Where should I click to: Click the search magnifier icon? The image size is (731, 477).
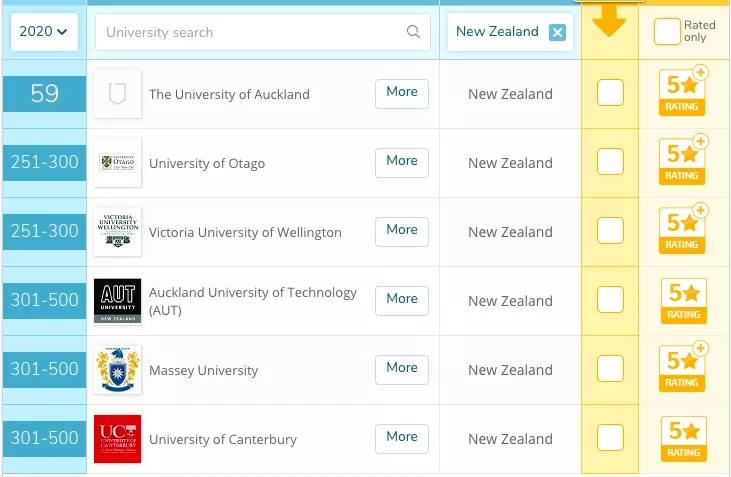click(x=413, y=32)
